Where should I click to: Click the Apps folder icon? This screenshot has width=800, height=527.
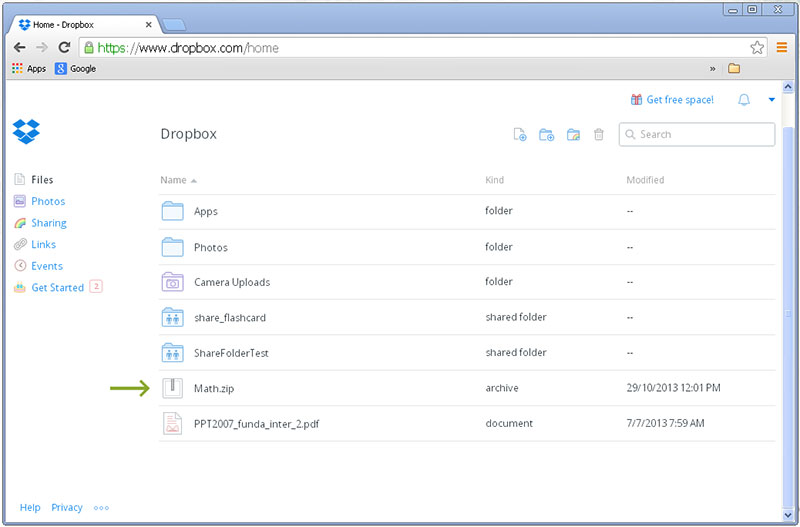[x=172, y=211]
